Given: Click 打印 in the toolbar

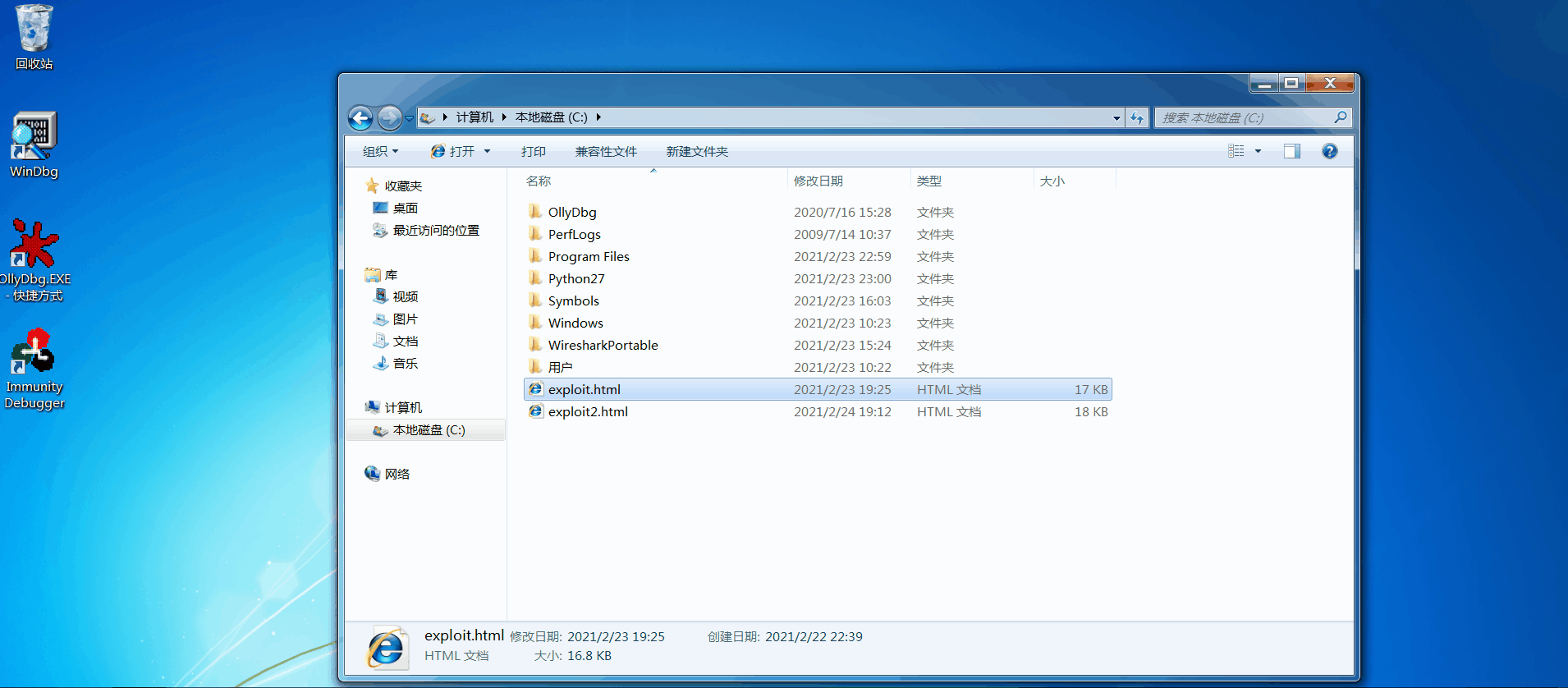Looking at the screenshot, I should pyautogui.click(x=533, y=152).
